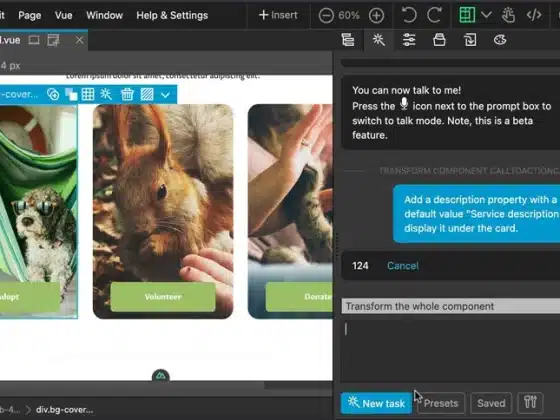Viewport: 560px width, 420px height.
Task: Open the Presets button
Action: pos(441,403)
